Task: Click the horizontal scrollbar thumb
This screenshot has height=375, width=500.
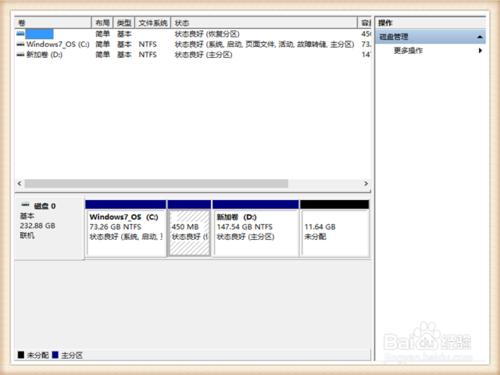Action: point(157,184)
